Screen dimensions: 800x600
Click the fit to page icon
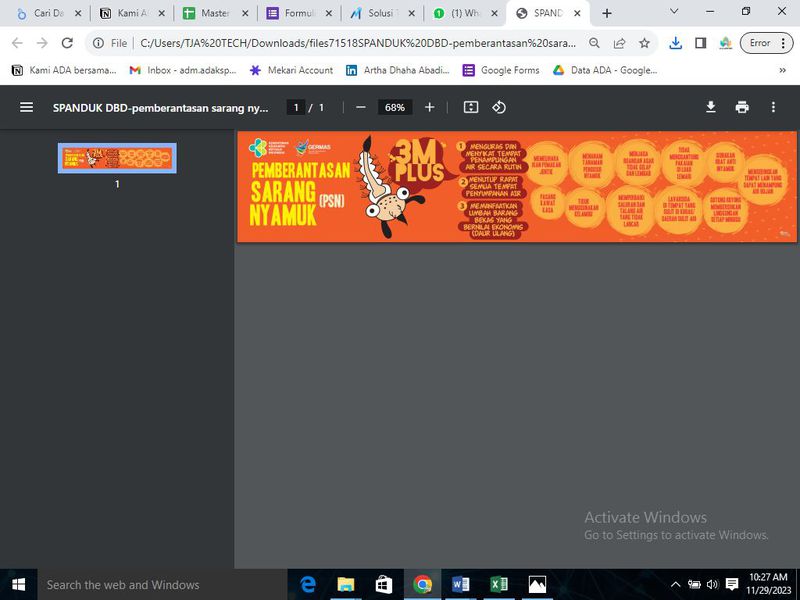[x=471, y=107]
